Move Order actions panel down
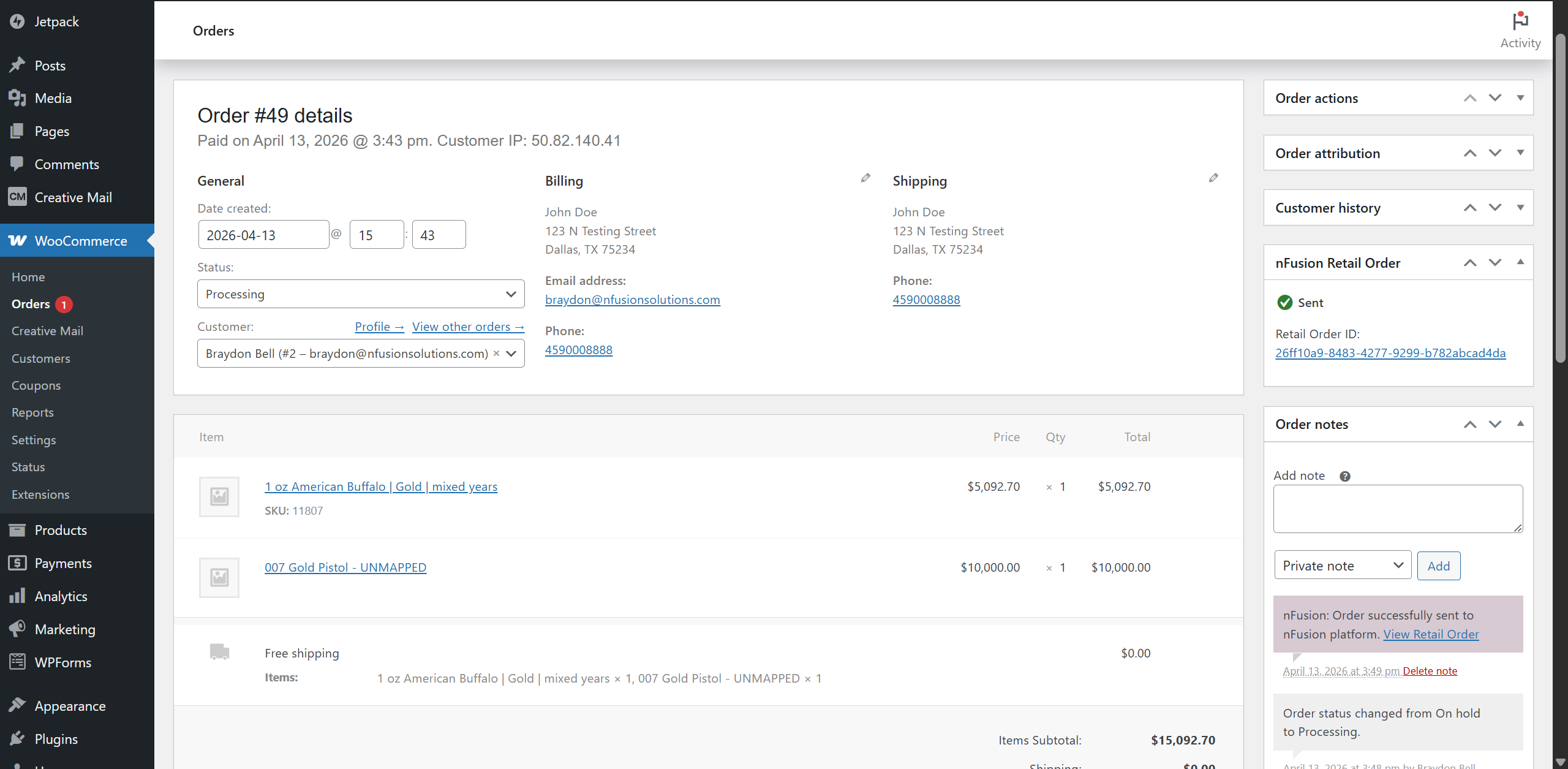1568x769 pixels. coord(1495,98)
